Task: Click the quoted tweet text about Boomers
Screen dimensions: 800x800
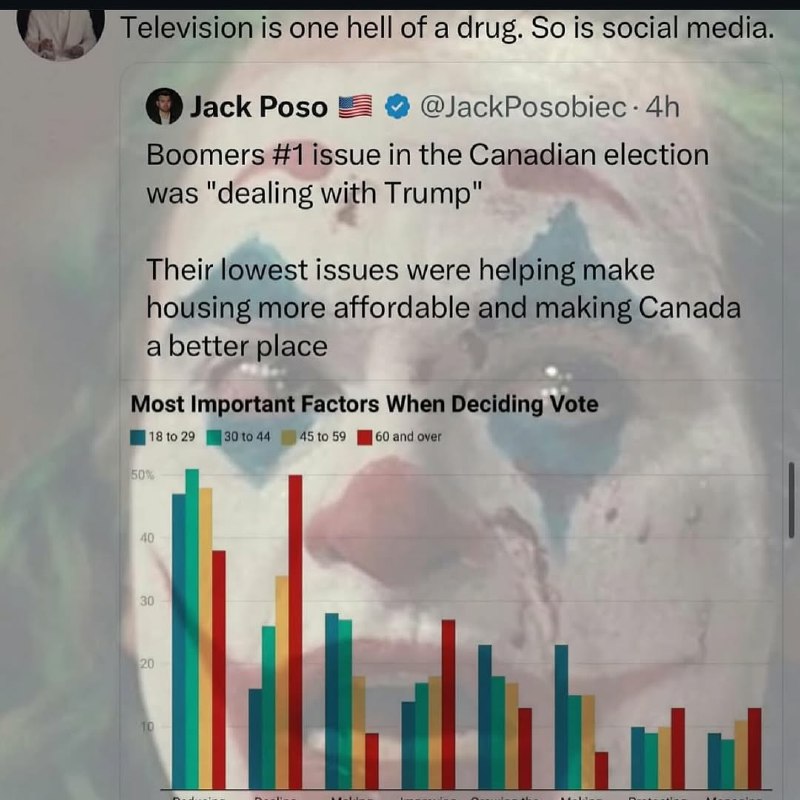Action: pyautogui.click(x=443, y=250)
